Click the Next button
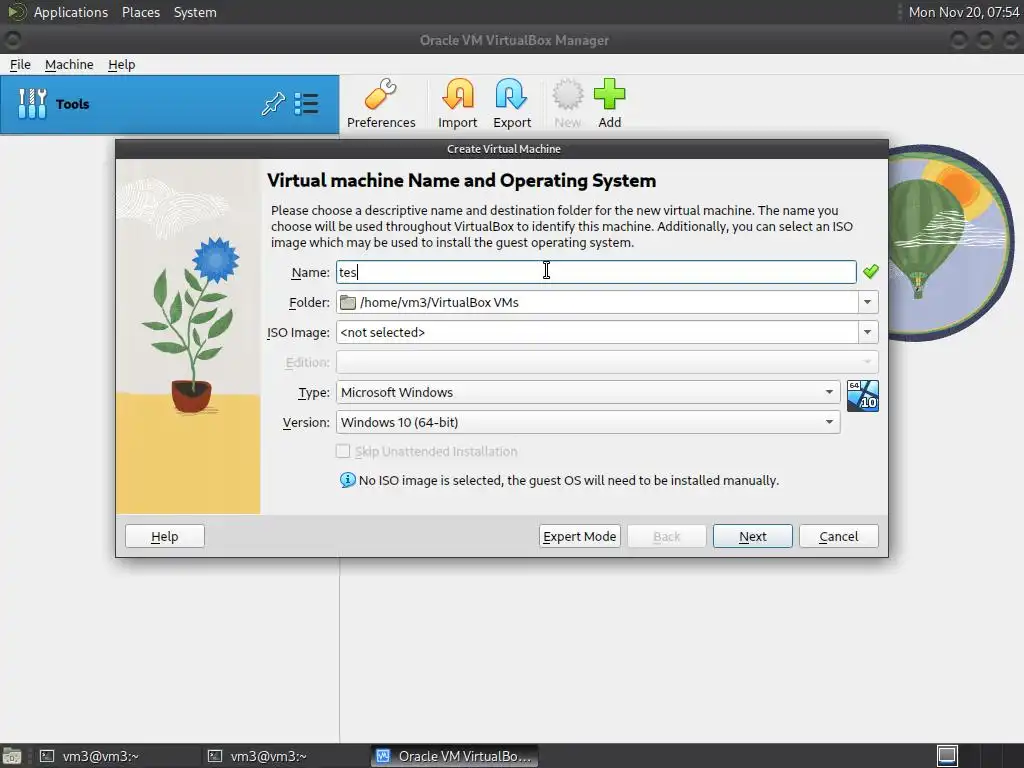This screenshot has height=768, width=1024. [x=752, y=536]
